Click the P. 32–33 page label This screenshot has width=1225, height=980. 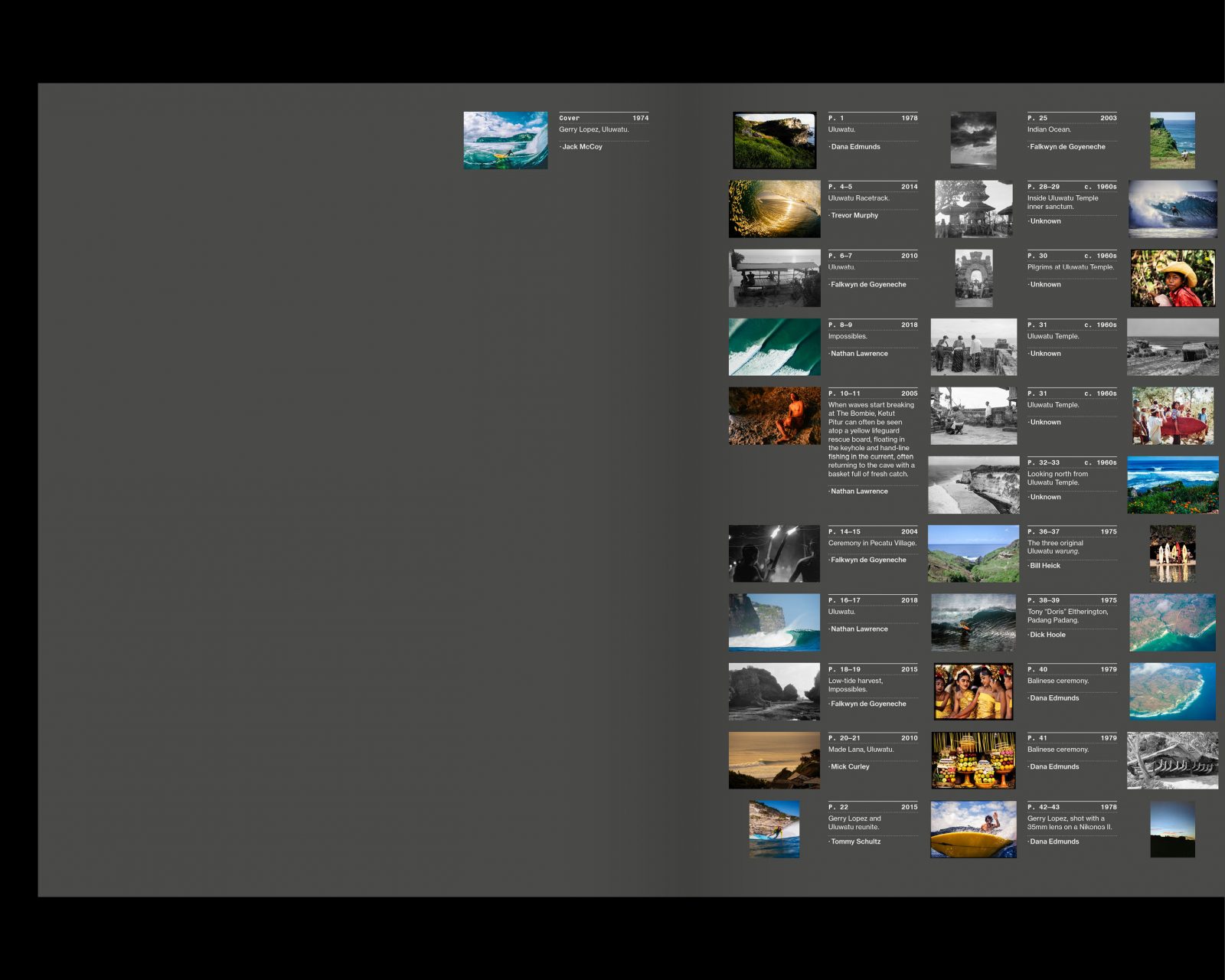[x=1044, y=462]
